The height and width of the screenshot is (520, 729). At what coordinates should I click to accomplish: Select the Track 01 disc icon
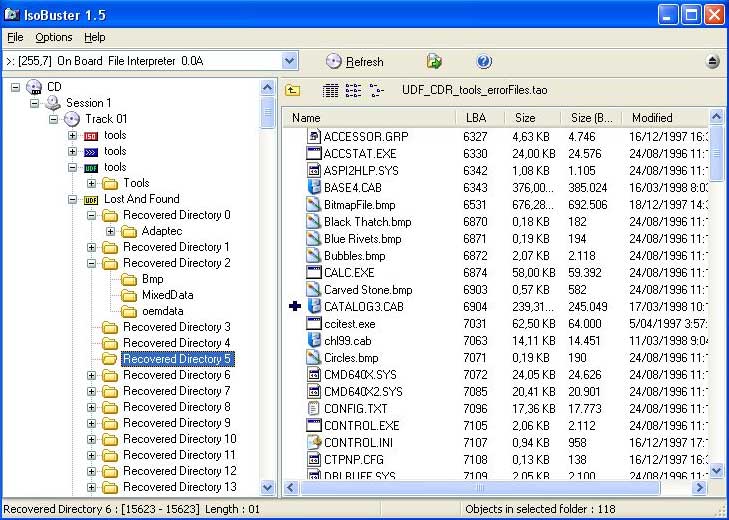click(72, 119)
